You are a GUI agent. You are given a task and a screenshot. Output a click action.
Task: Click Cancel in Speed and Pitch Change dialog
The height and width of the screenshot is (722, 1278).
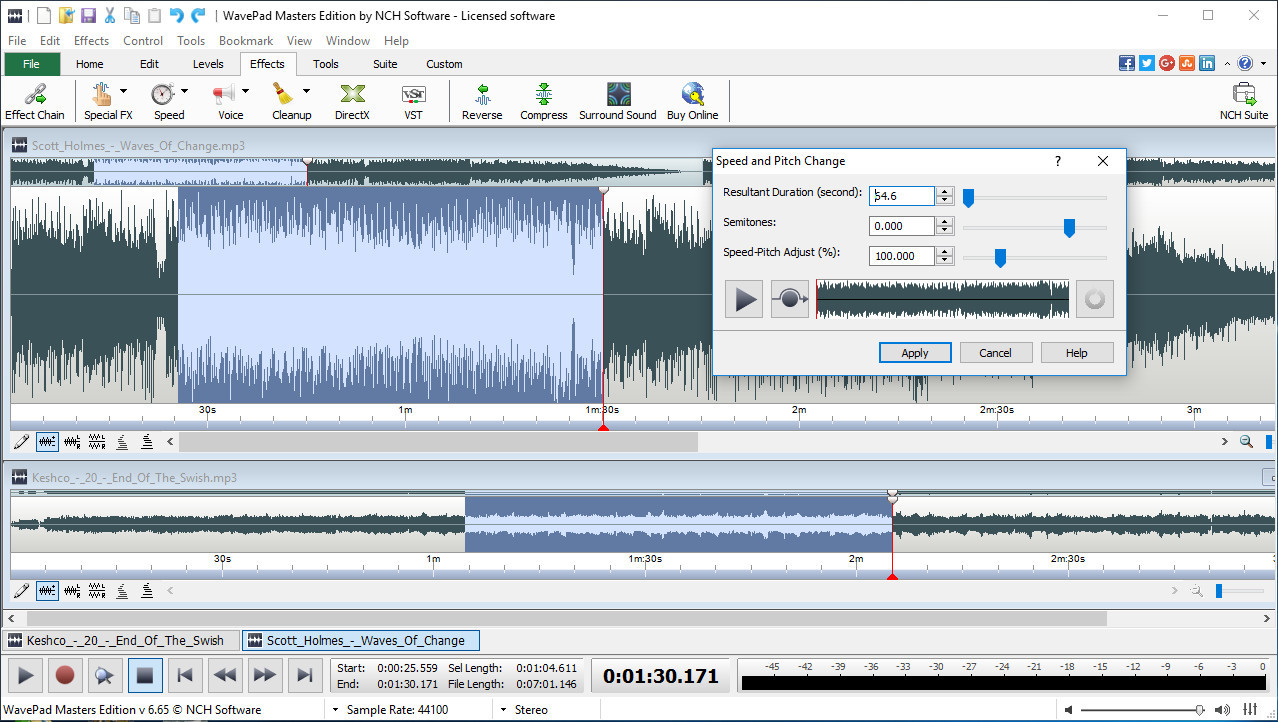[x=996, y=353]
